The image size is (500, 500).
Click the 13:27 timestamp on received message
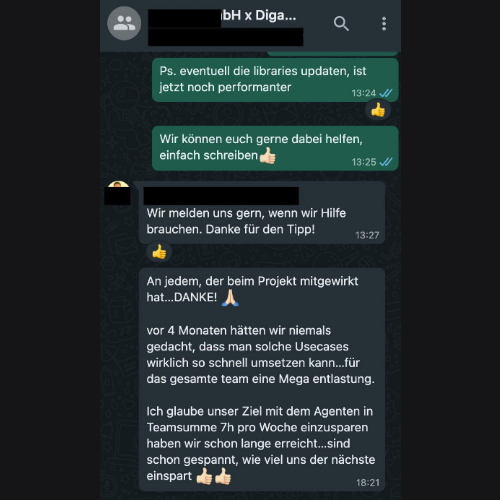pos(367,235)
